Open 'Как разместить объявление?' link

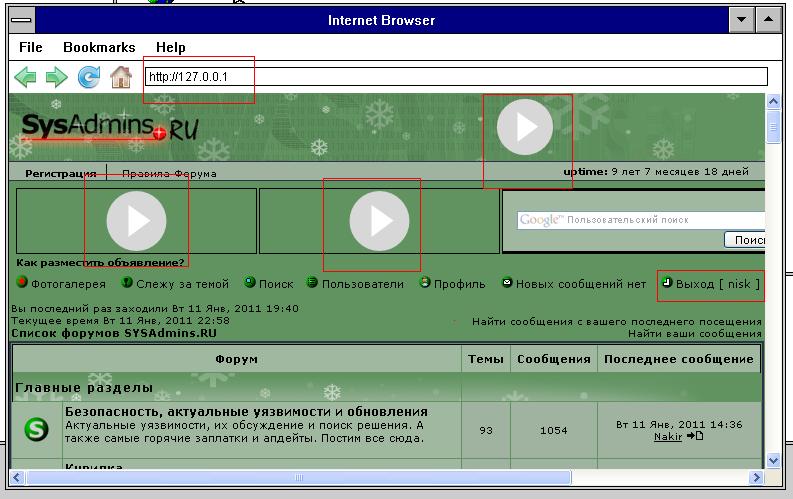100,263
